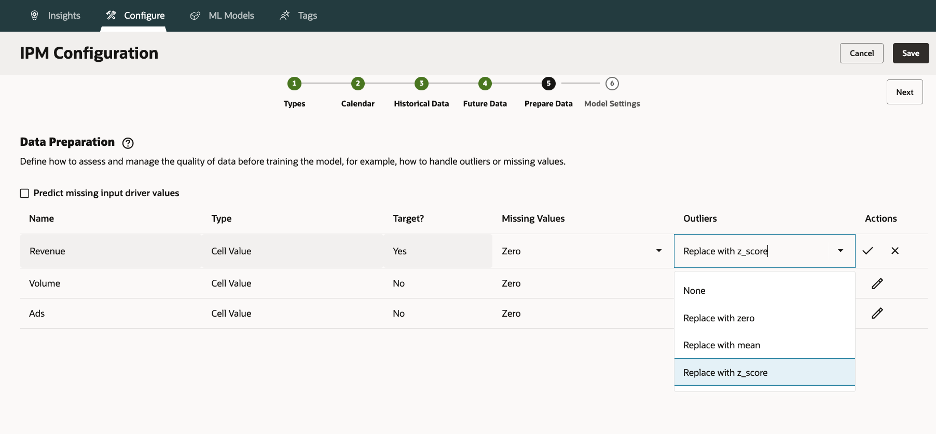Click the Save button

click(x=910, y=53)
